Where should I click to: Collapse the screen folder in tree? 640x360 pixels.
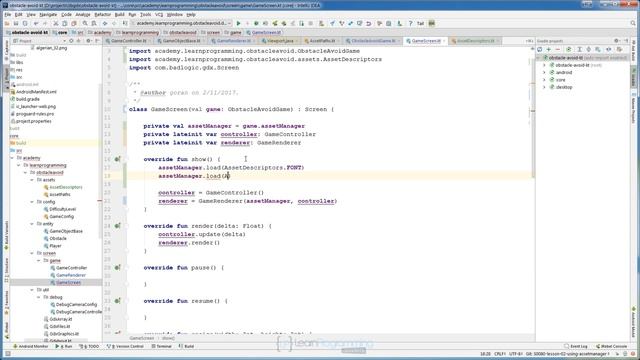(x=32, y=253)
